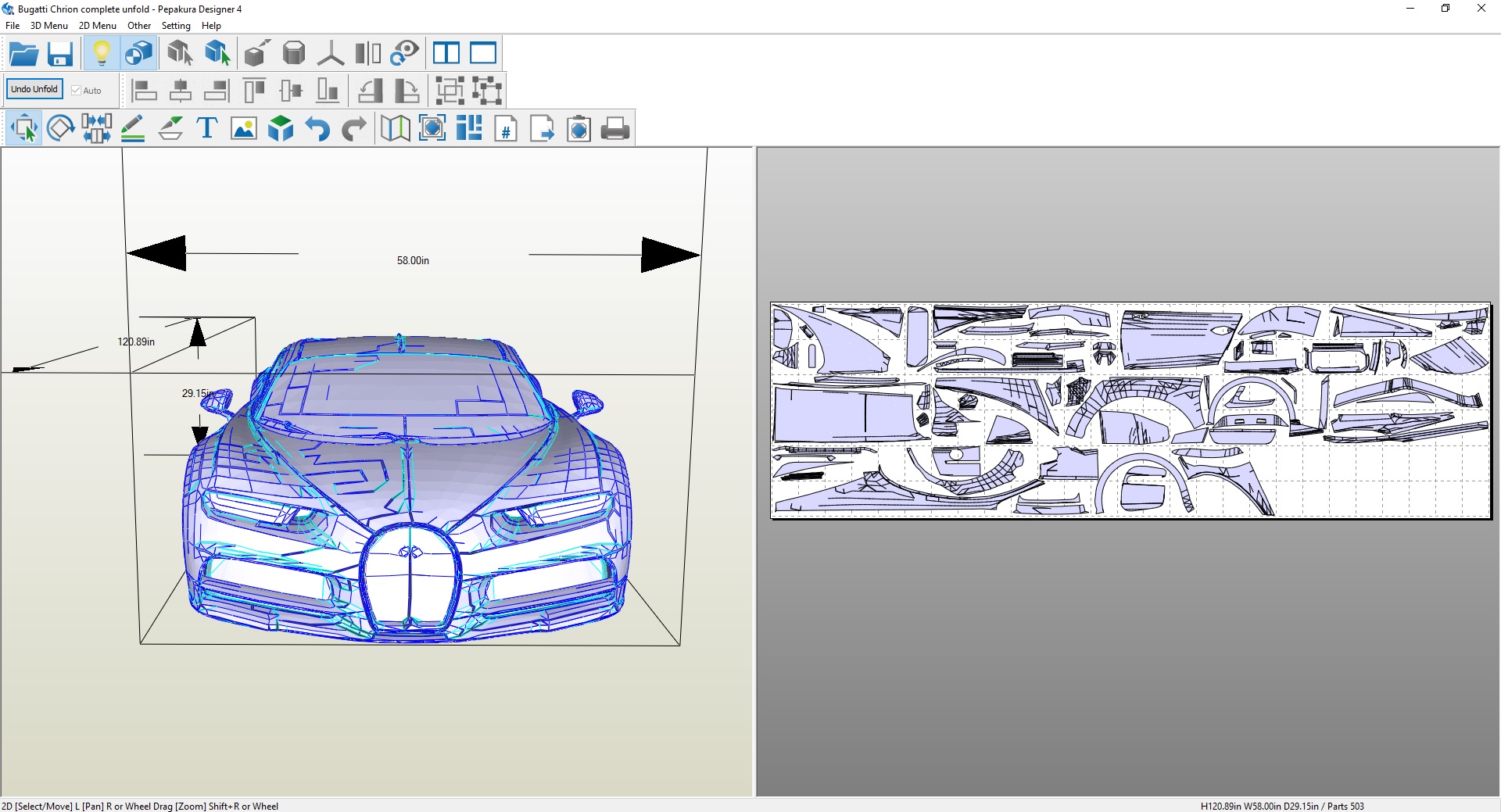The height and width of the screenshot is (812, 1501).
Task: Print the pattern with the printer icon
Action: (616, 128)
